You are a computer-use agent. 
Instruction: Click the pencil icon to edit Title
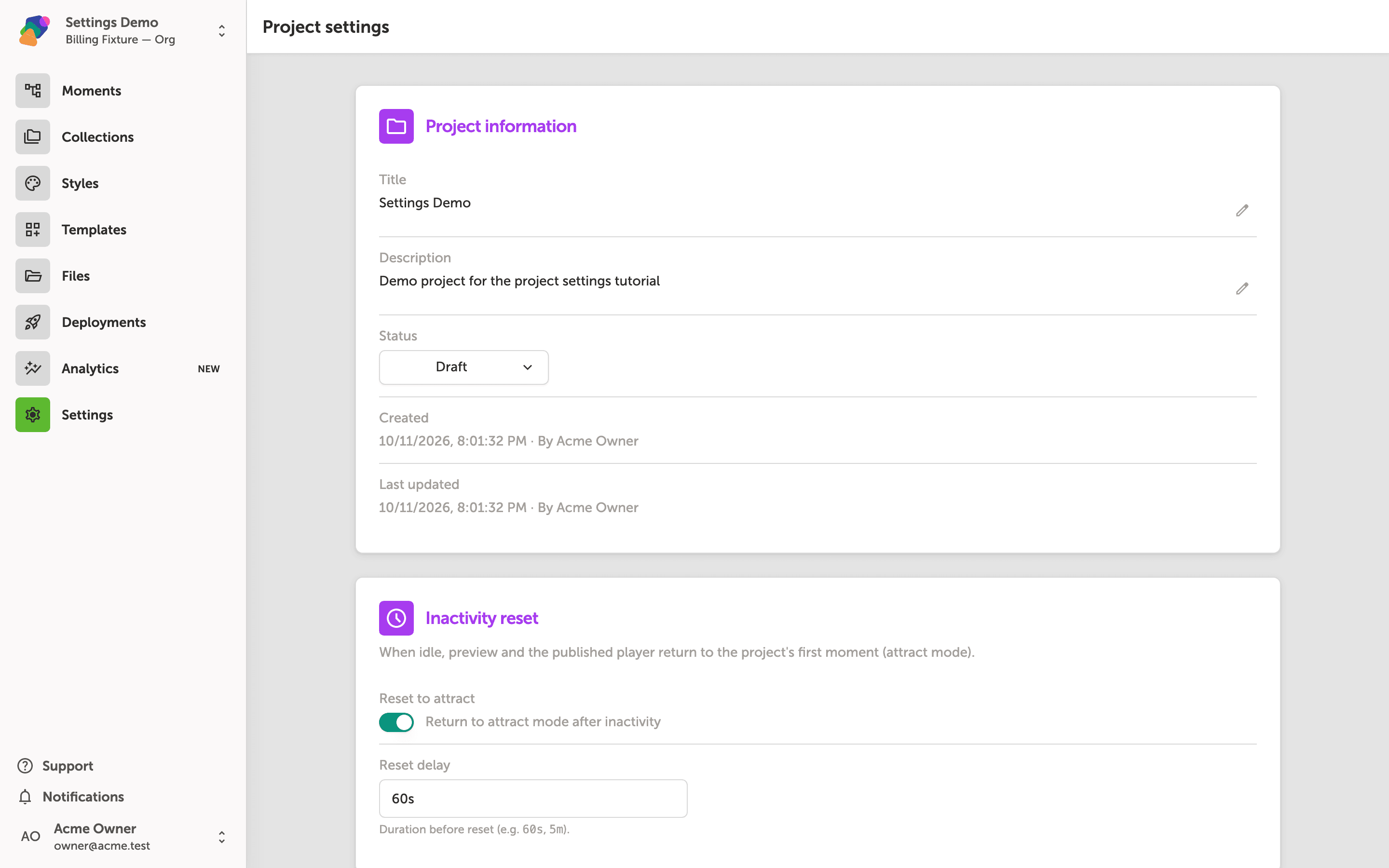coord(1242,211)
